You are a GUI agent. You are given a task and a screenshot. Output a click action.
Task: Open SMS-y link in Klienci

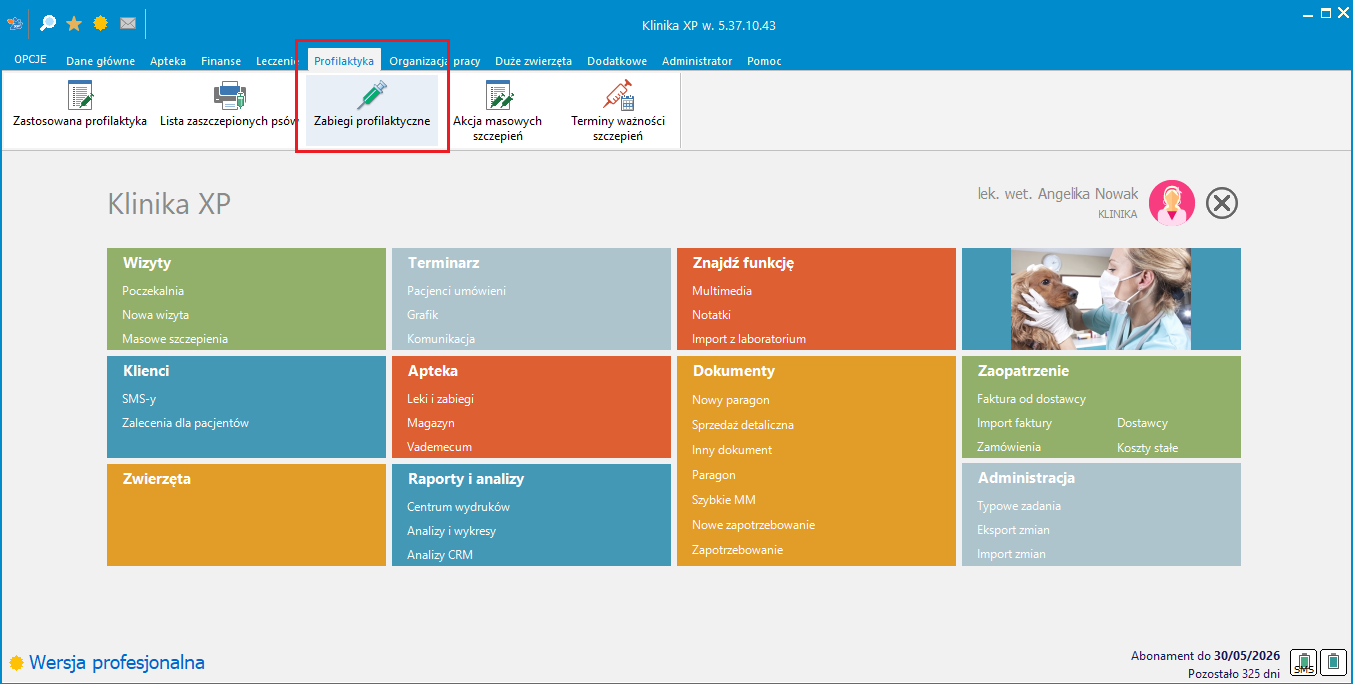tap(139, 399)
